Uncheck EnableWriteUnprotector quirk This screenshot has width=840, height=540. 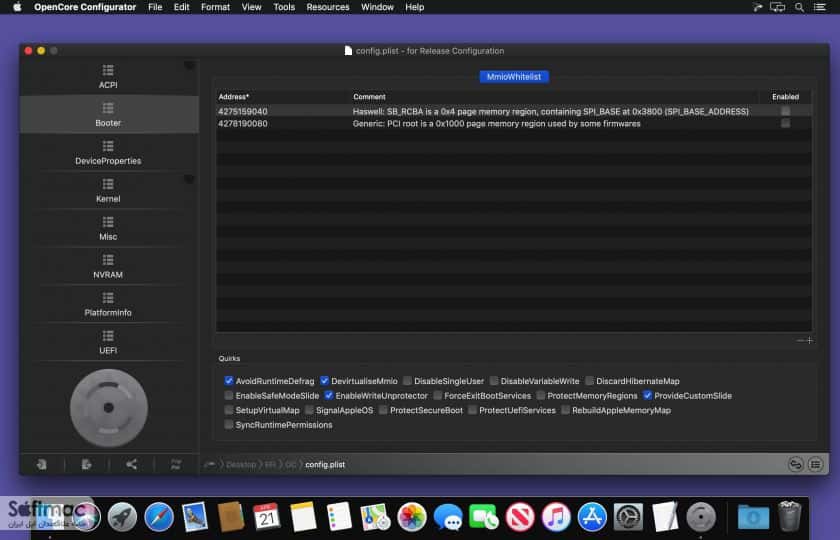[x=328, y=395]
